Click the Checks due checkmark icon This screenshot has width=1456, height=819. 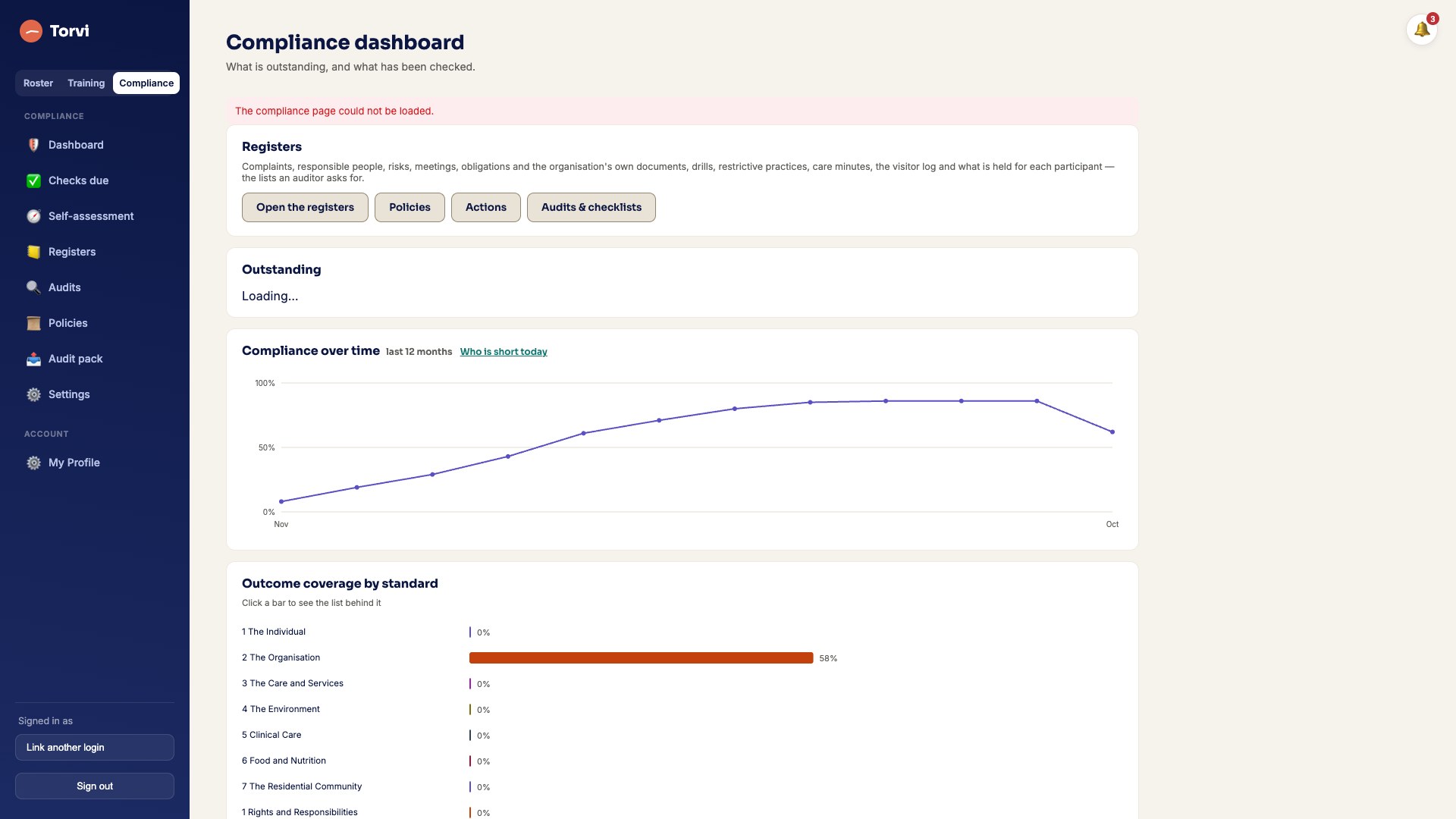pos(33,180)
